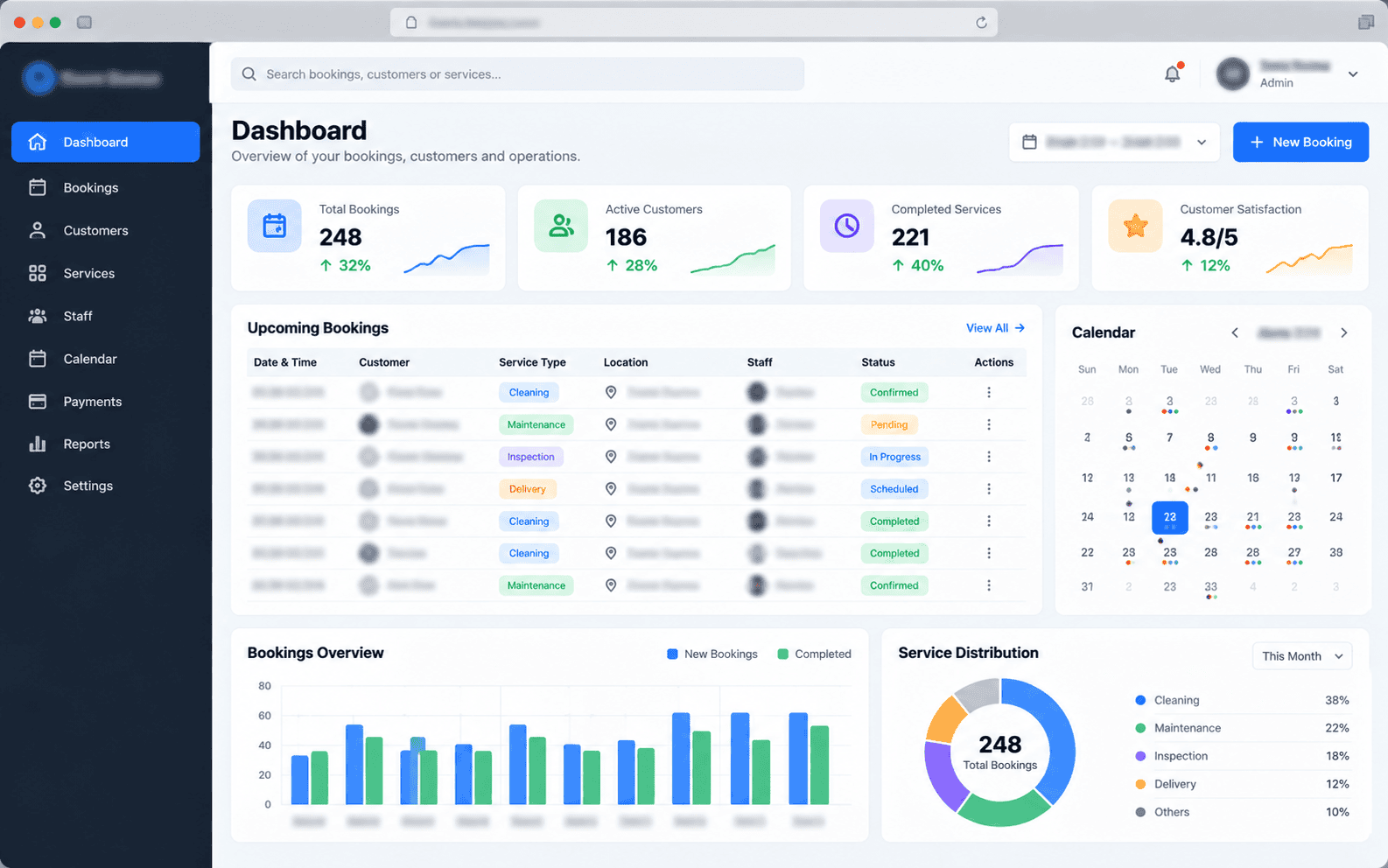Image resolution: width=1388 pixels, height=868 pixels.
Task: Click location pin in Inspection row
Action: pos(611,457)
